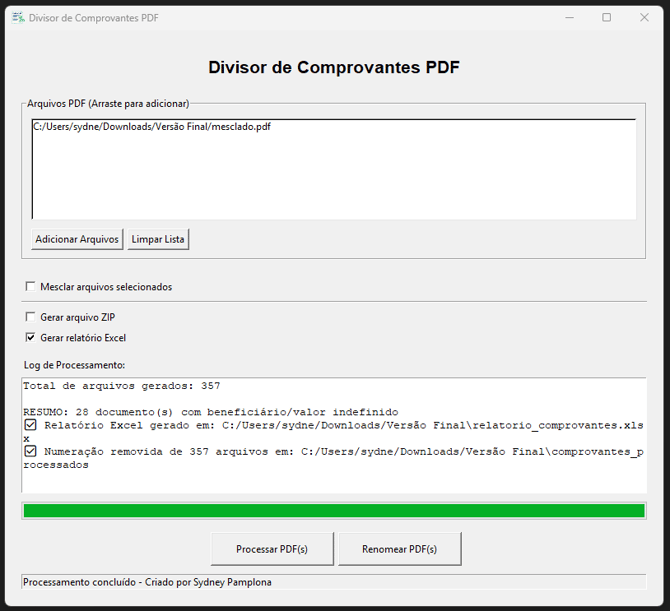Minimize the Divisor de Comprovantes window

coord(570,18)
